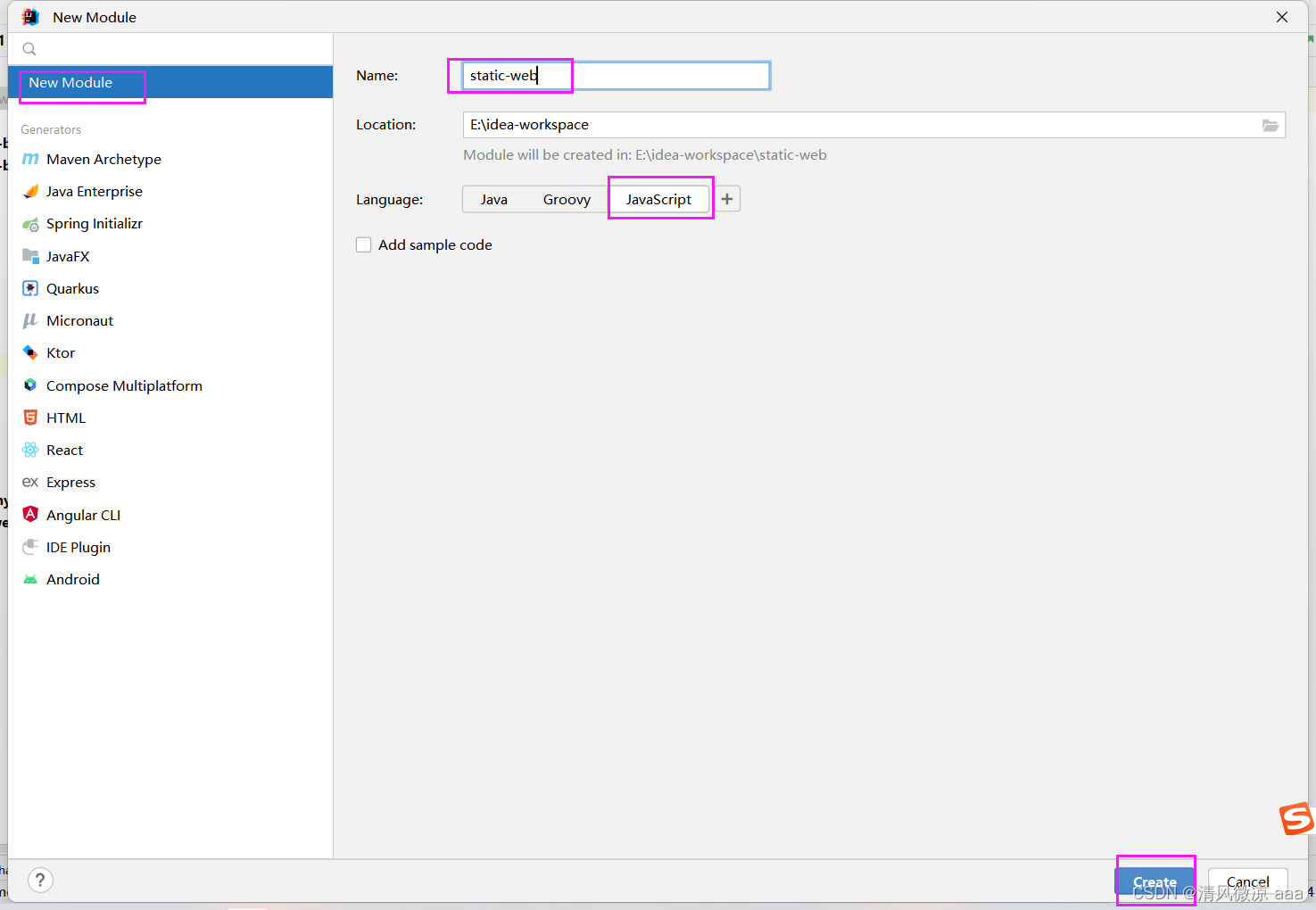Click the Ktor diamond icon
The height and width of the screenshot is (910, 1316).
[x=30, y=352]
